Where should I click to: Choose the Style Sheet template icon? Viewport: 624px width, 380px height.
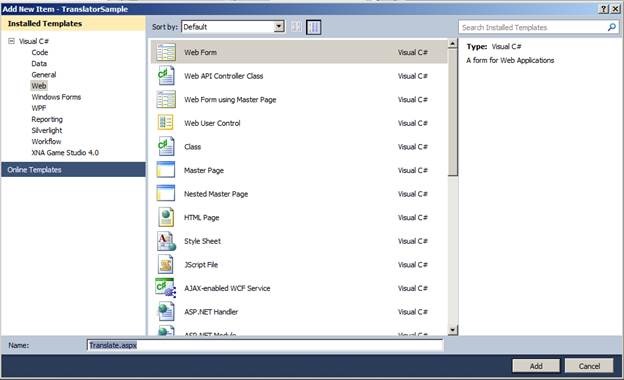point(166,241)
